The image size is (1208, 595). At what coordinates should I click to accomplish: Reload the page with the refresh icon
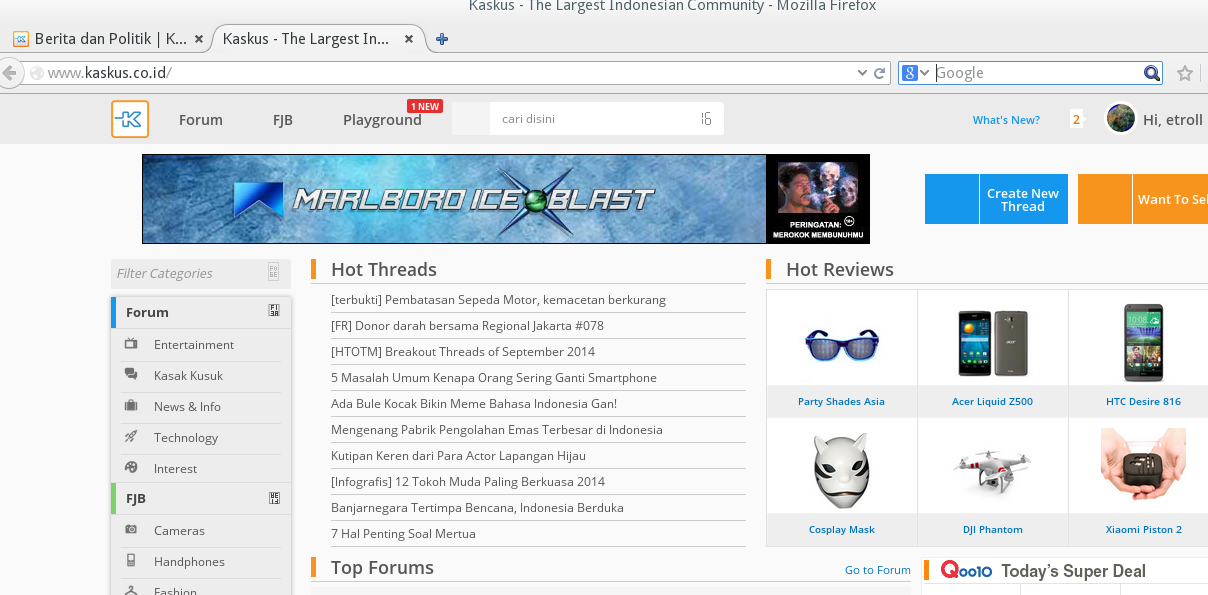[880, 73]
